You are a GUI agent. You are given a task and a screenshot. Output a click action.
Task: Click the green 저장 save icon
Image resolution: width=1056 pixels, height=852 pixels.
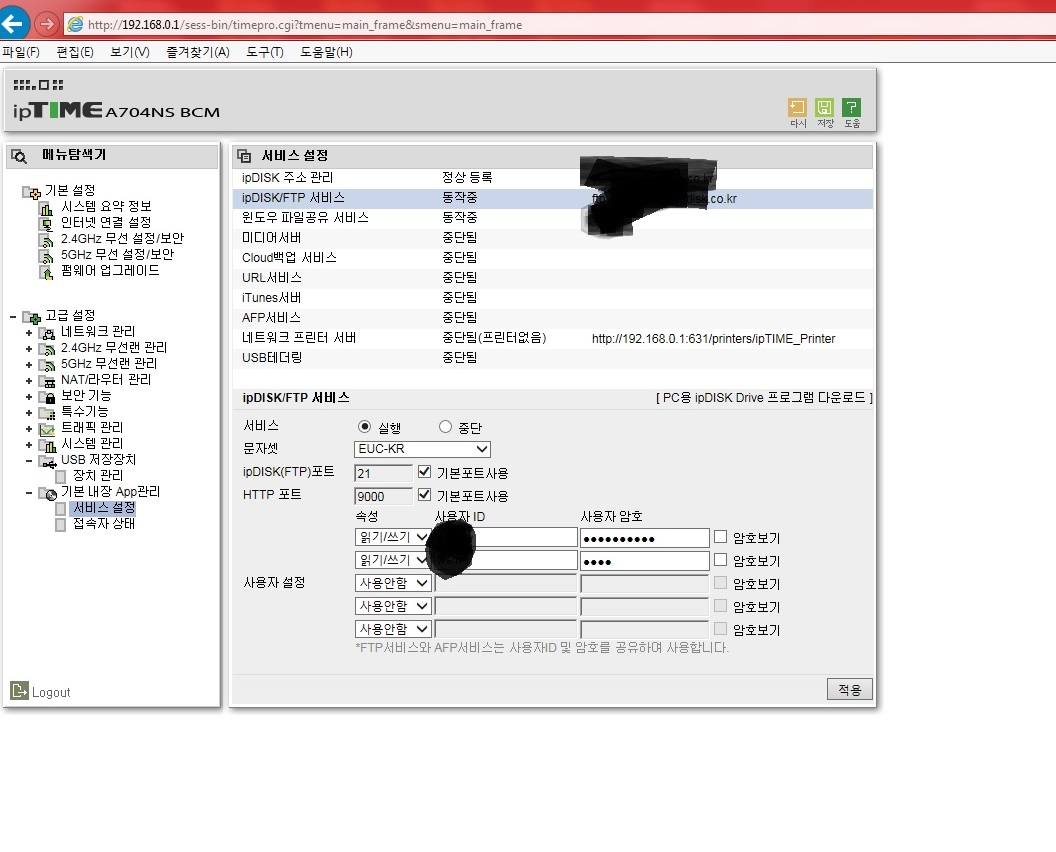pyautogui.click(x=824, y=108)
